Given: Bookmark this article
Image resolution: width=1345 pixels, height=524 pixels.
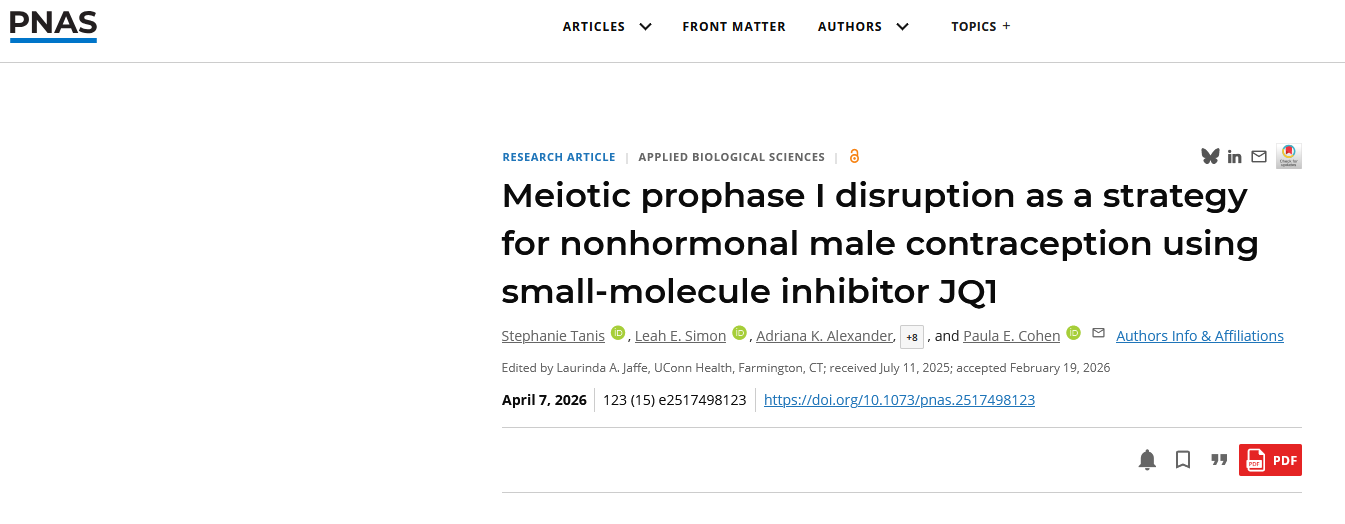Looking at the screenshot, I should pos(1183,460).
